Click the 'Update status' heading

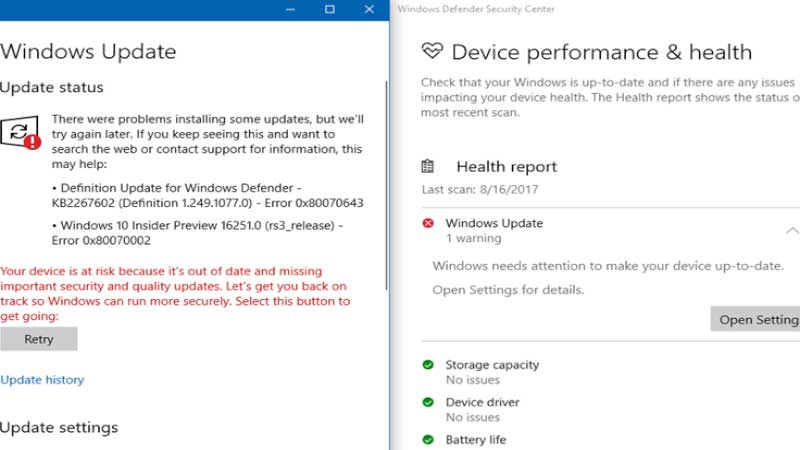(52, 87)
